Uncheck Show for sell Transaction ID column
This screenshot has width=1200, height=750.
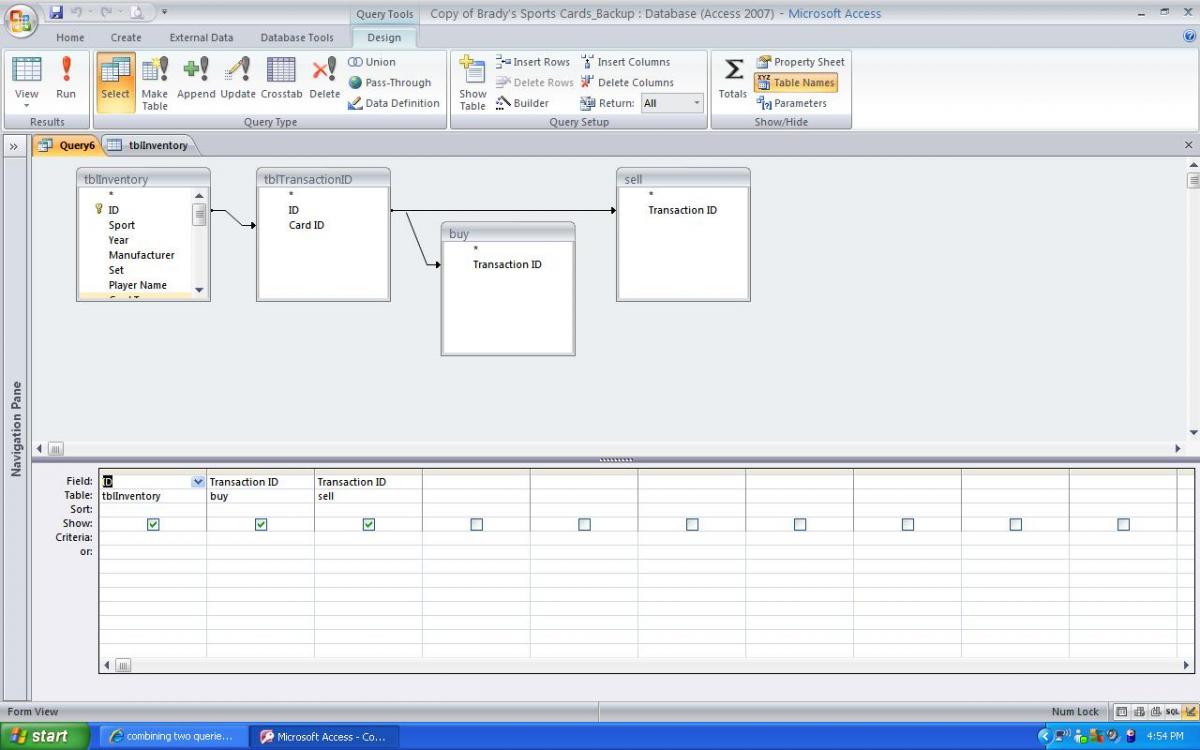point(369,524)
